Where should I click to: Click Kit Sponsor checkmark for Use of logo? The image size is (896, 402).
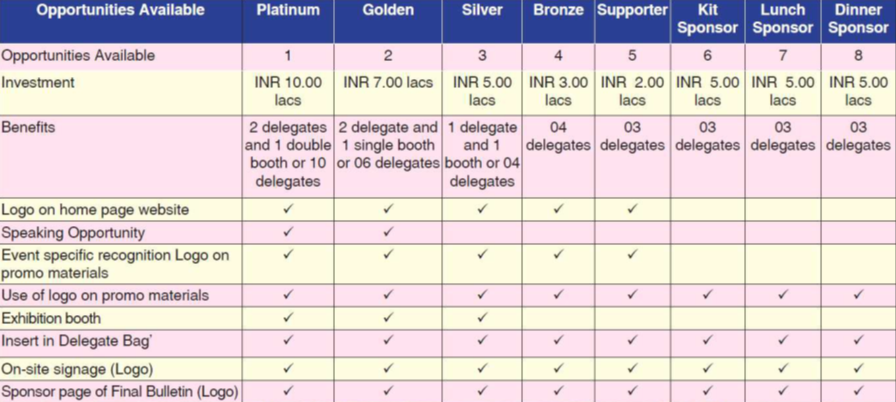[707, 295]
